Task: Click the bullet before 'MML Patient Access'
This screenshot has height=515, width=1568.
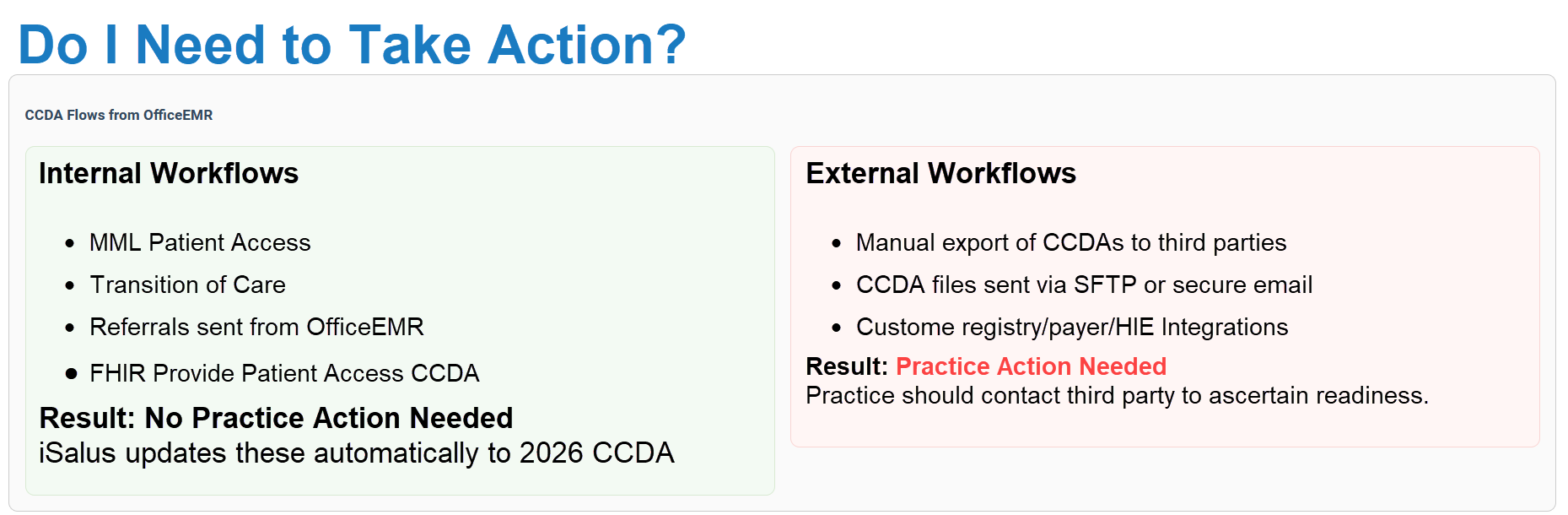Action: click(70, 244)
